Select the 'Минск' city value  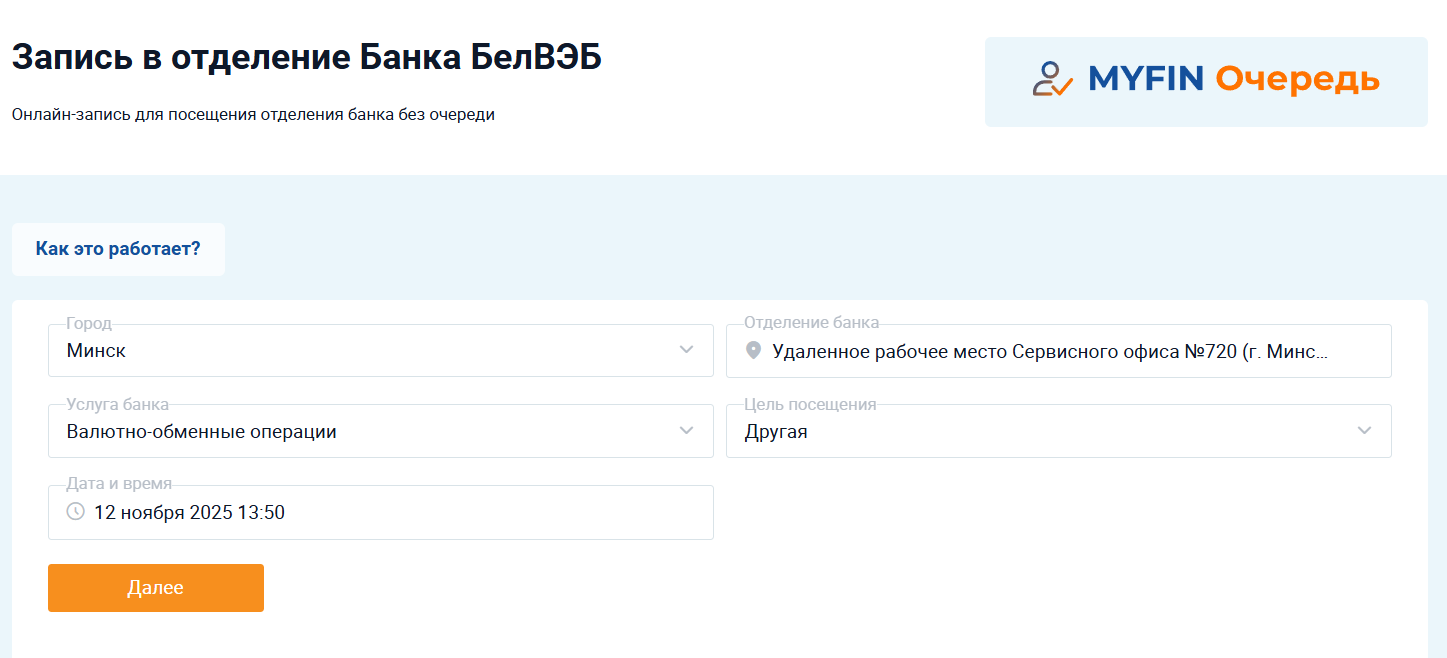[96, 351]
